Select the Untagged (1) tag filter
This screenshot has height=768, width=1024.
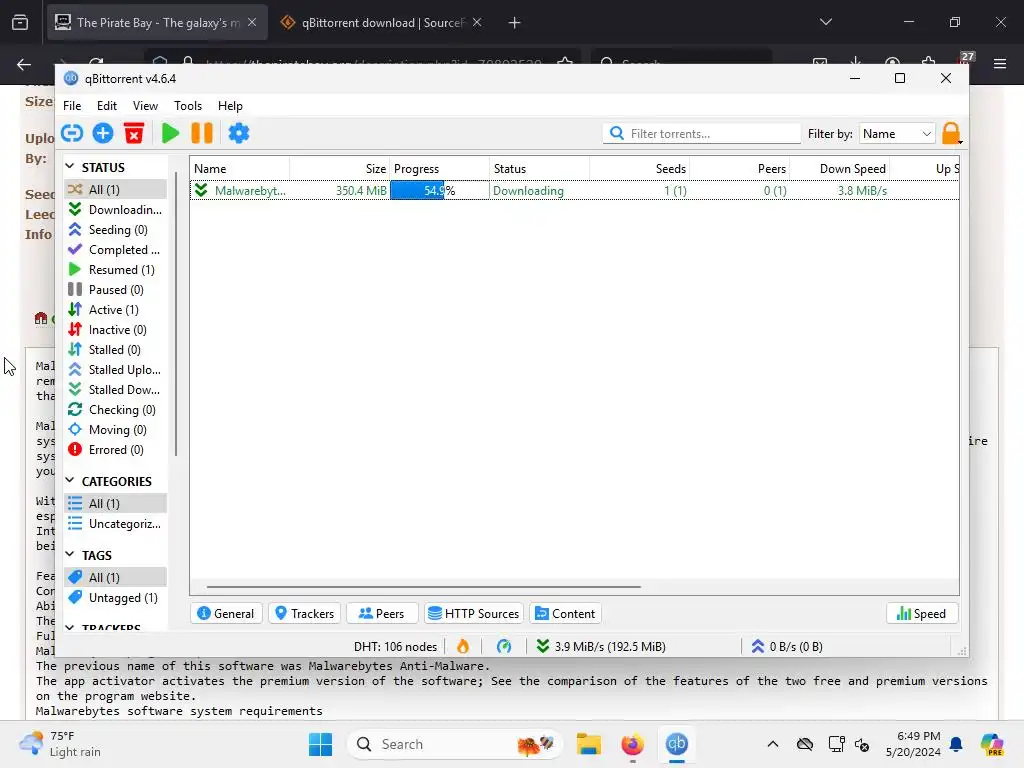(x=116, y=598)
